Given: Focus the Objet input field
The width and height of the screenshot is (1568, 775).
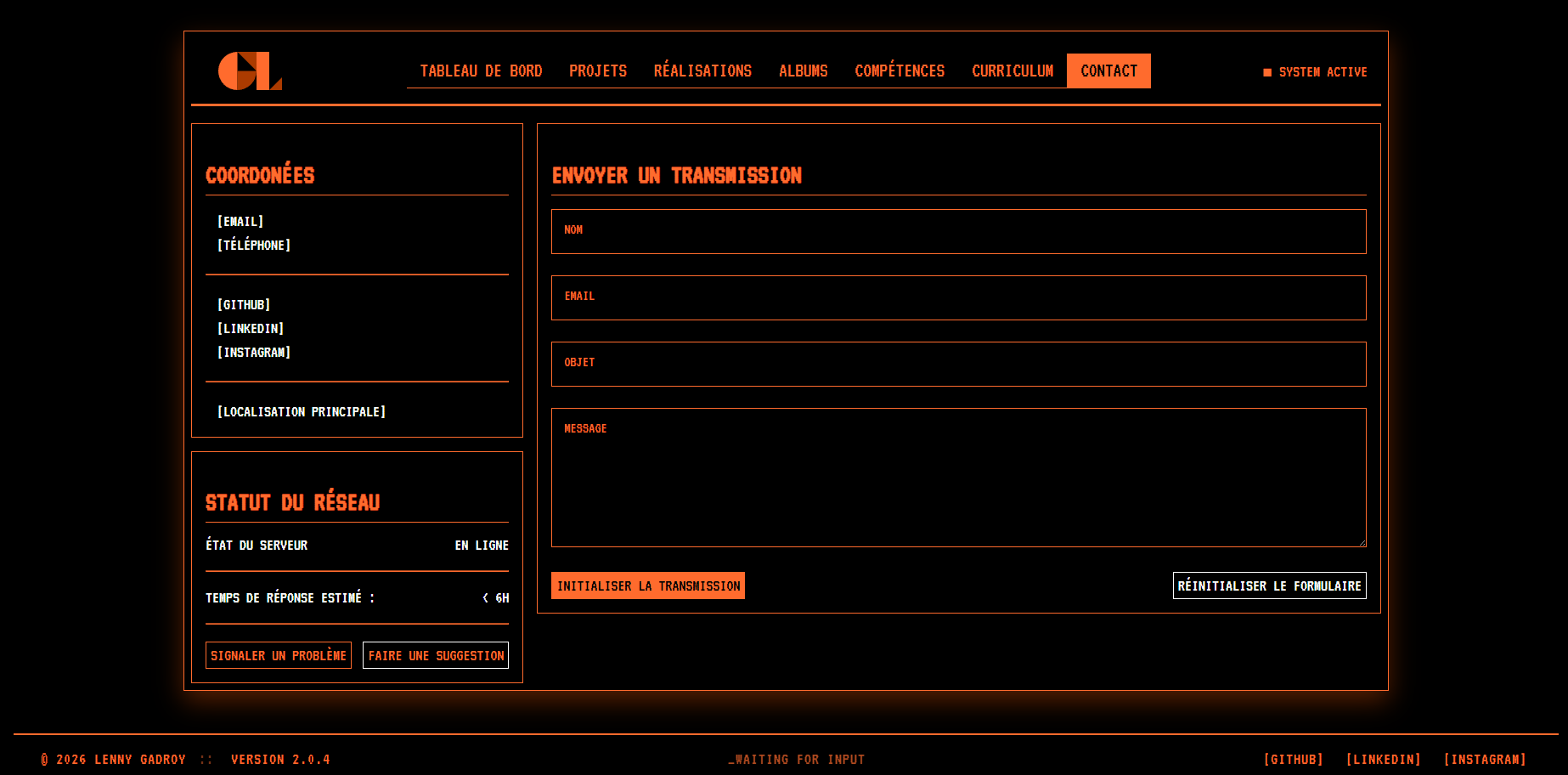Looking at the screenshot, I should [x=958, y=364].
